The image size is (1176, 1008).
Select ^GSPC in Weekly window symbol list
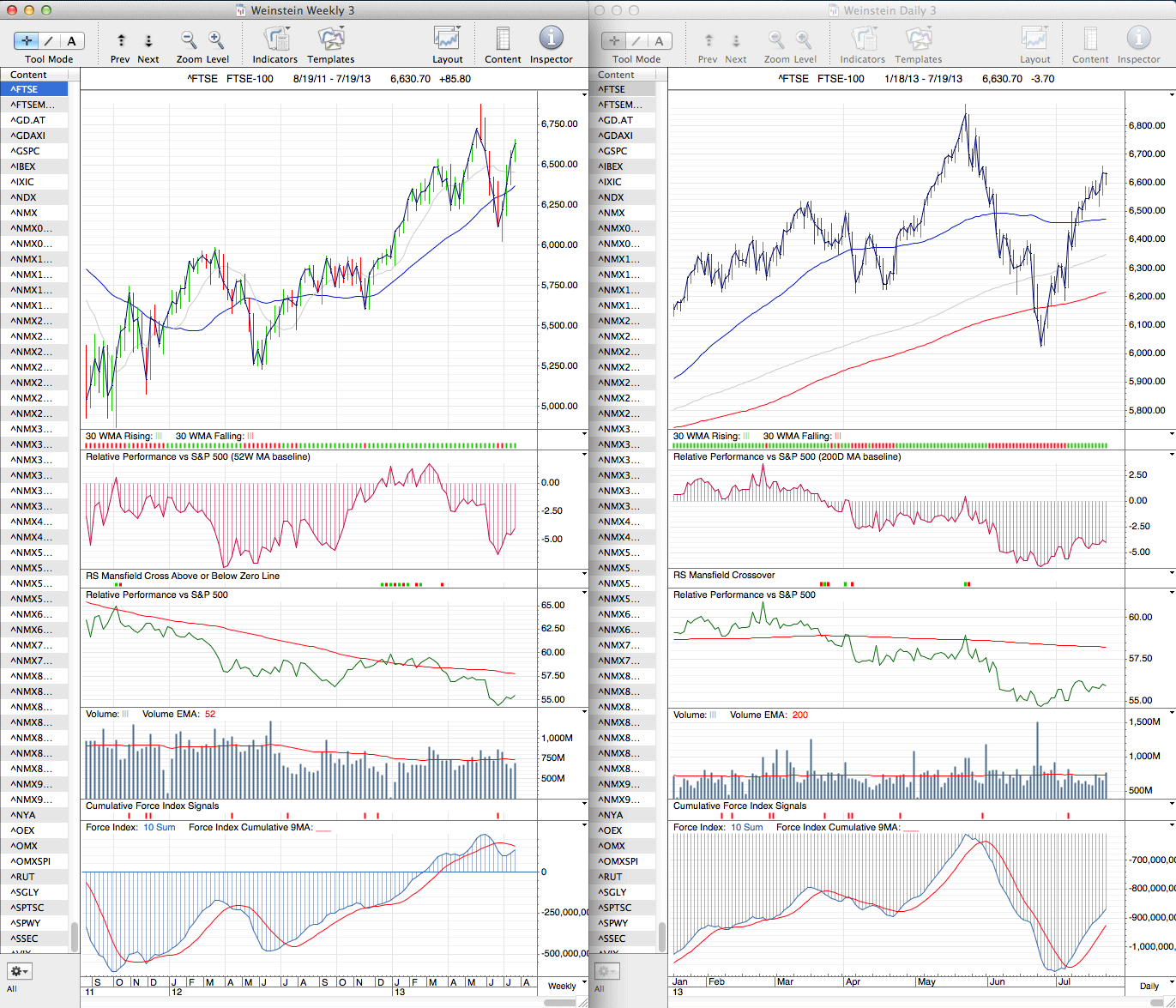coord(26,151)
